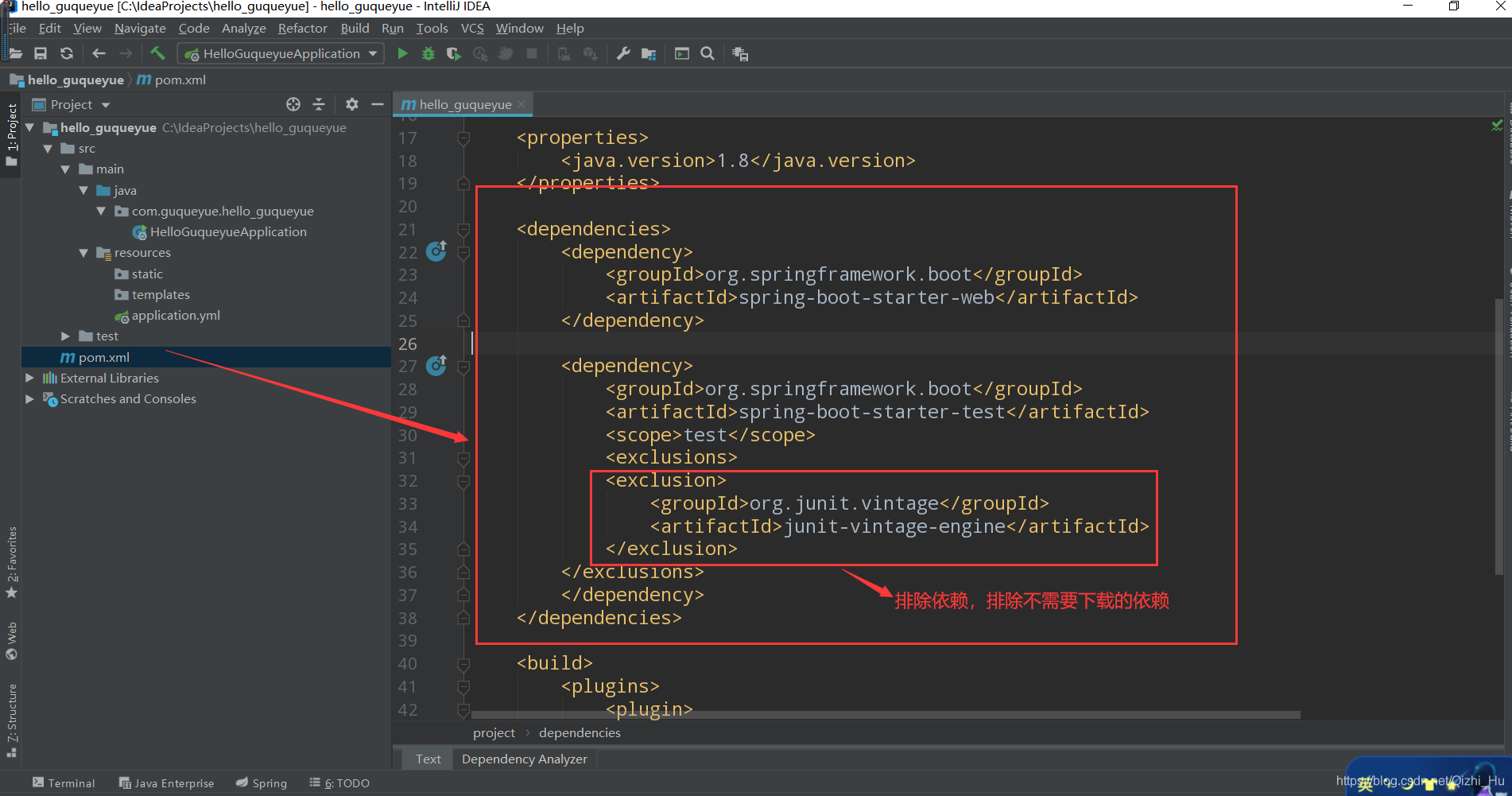Collapse the resources folder arrow
Image resolution: width=1512 pixels, height=796 pixels.
click(x=83, y=253)
